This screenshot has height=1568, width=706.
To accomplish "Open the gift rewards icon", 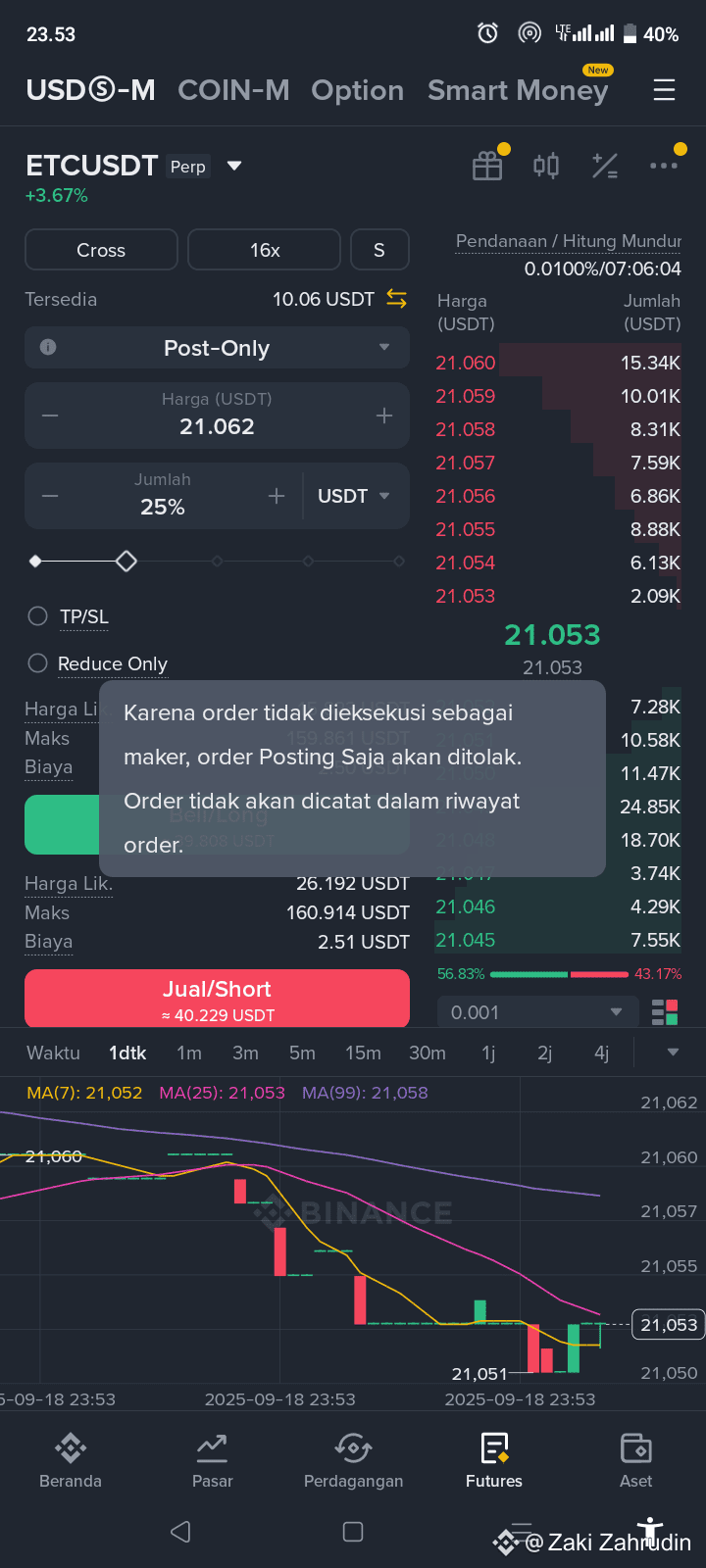I will pos(487,166).
